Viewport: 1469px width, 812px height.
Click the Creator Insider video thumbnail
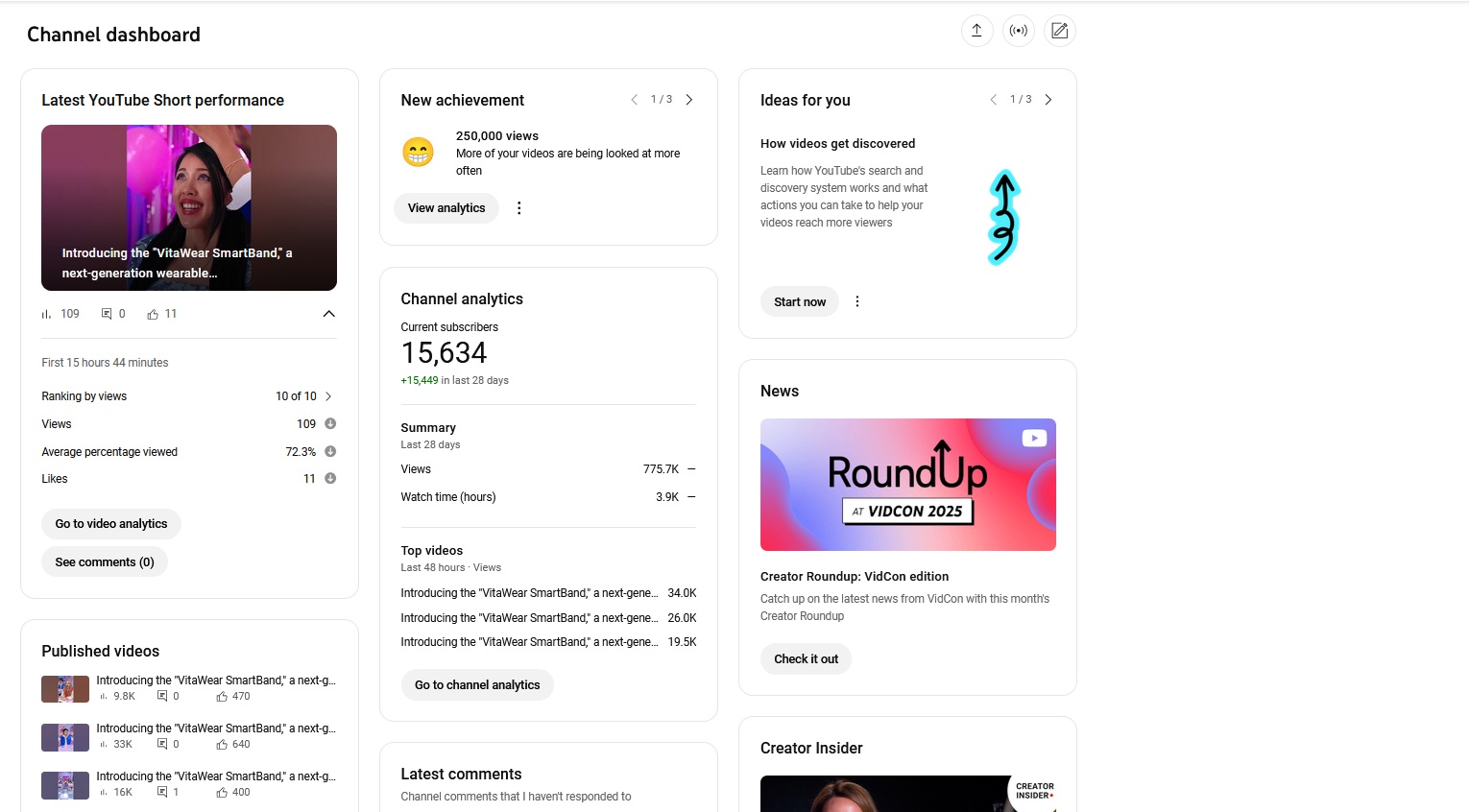tap(908, 794)
